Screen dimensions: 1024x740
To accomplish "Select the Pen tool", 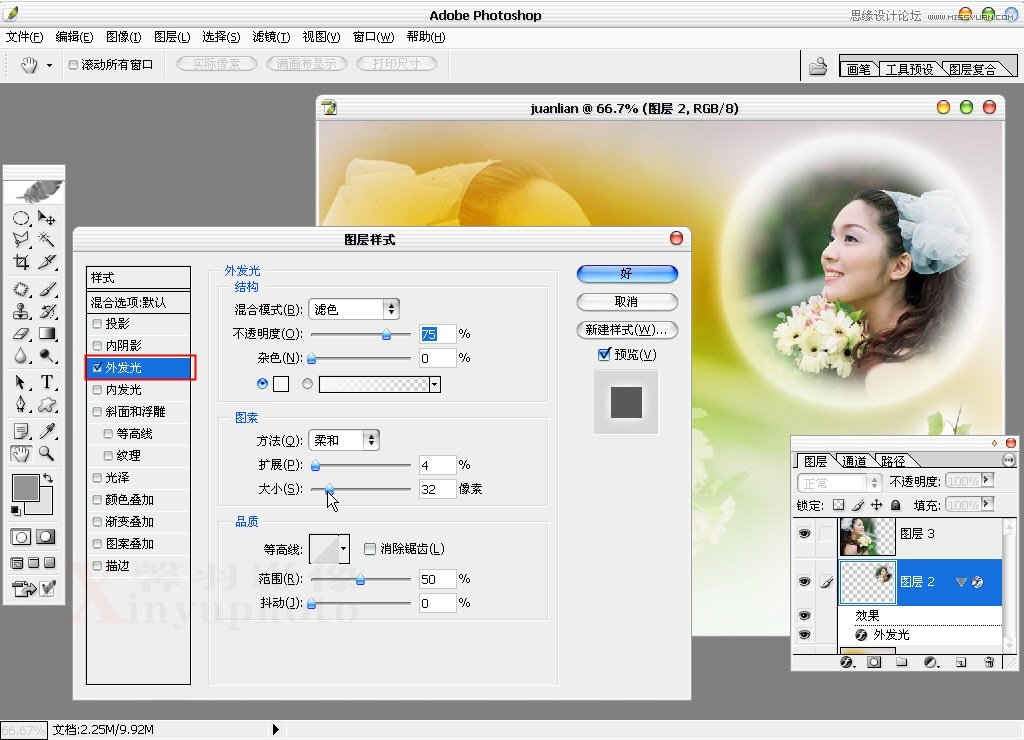I will (x=21, y=404).
